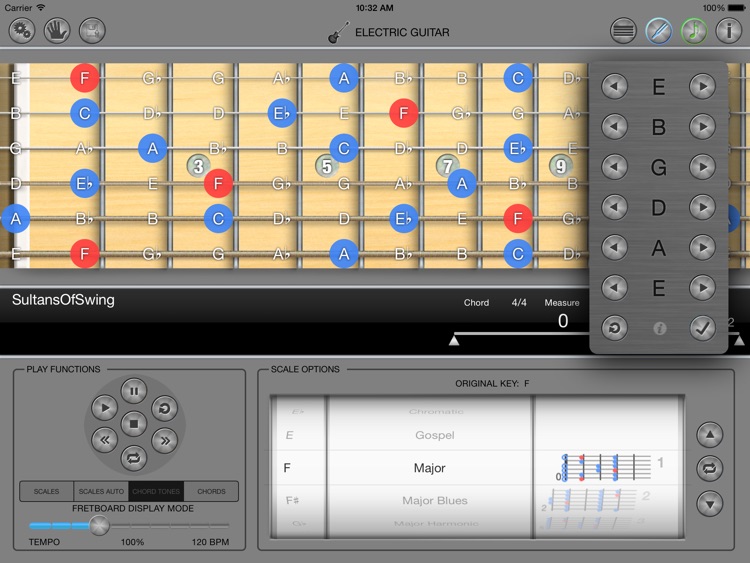Select SCALES fretboard display mode
This screenshot has height=563, width=750.
click(x=46, y=491)
